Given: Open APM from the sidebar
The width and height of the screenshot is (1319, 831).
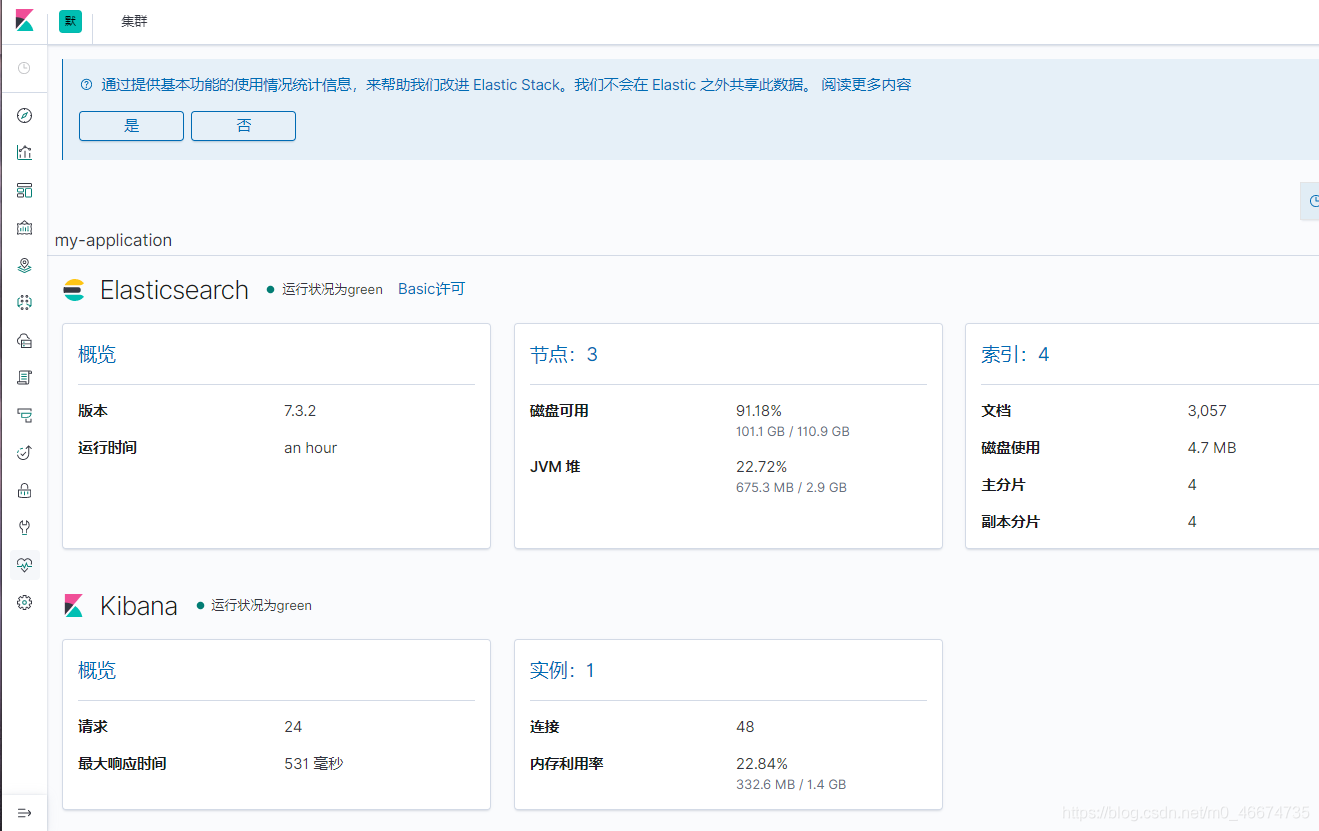Looking at the screenshot, I should (25, 414).
